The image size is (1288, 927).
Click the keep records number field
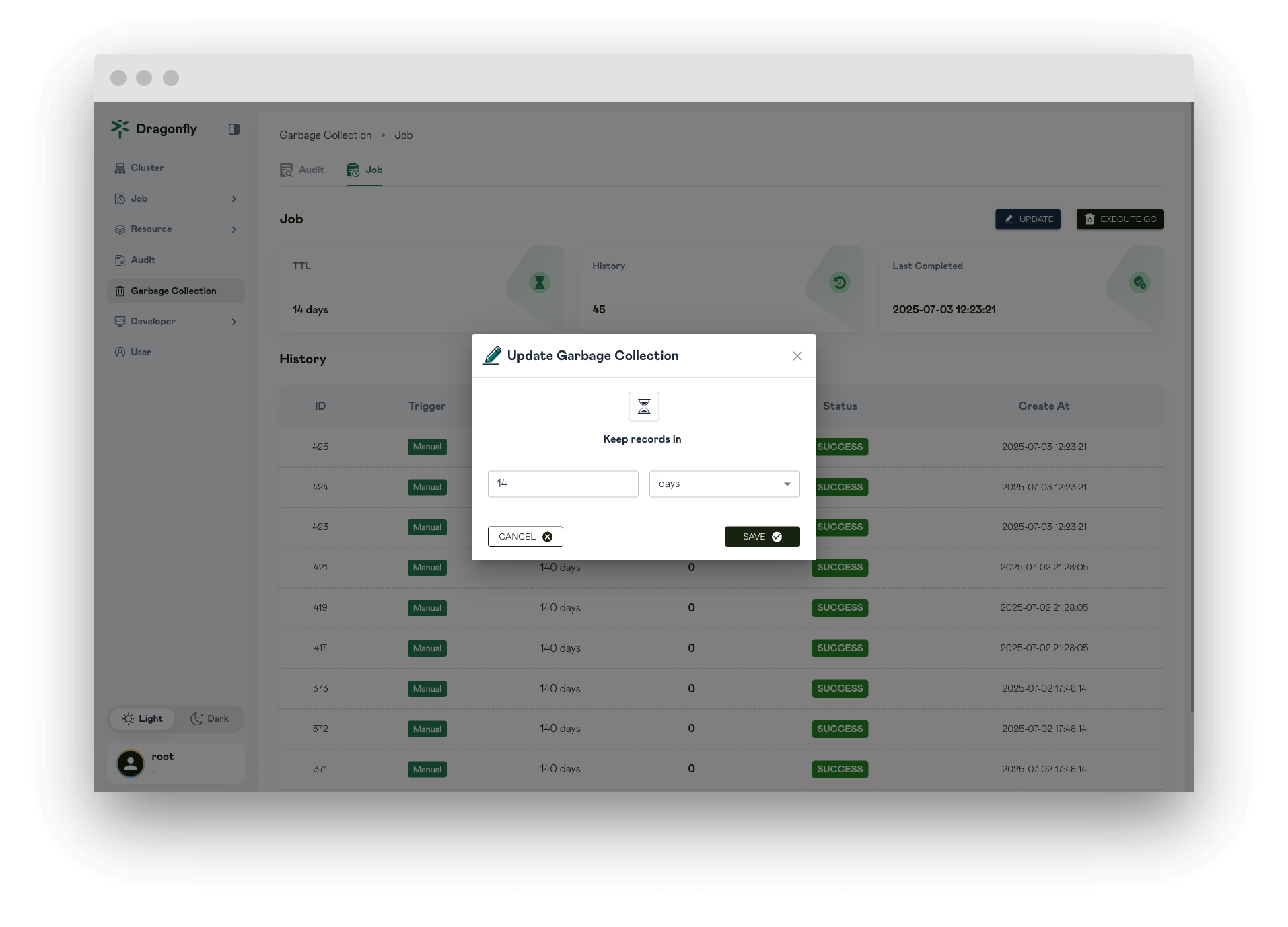point(563,484)
